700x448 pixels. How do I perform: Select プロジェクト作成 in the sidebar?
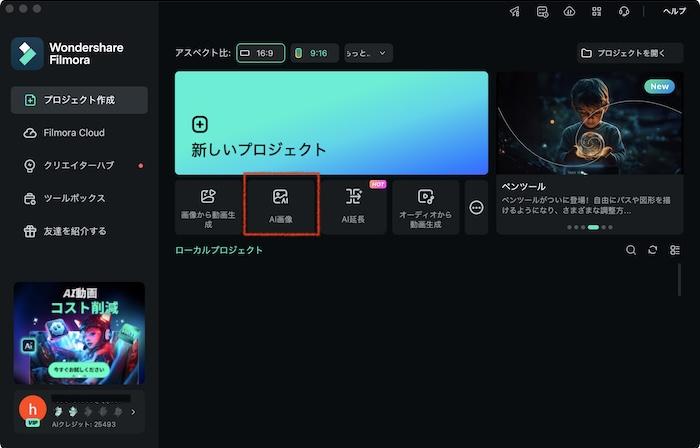tap(79, 100)
